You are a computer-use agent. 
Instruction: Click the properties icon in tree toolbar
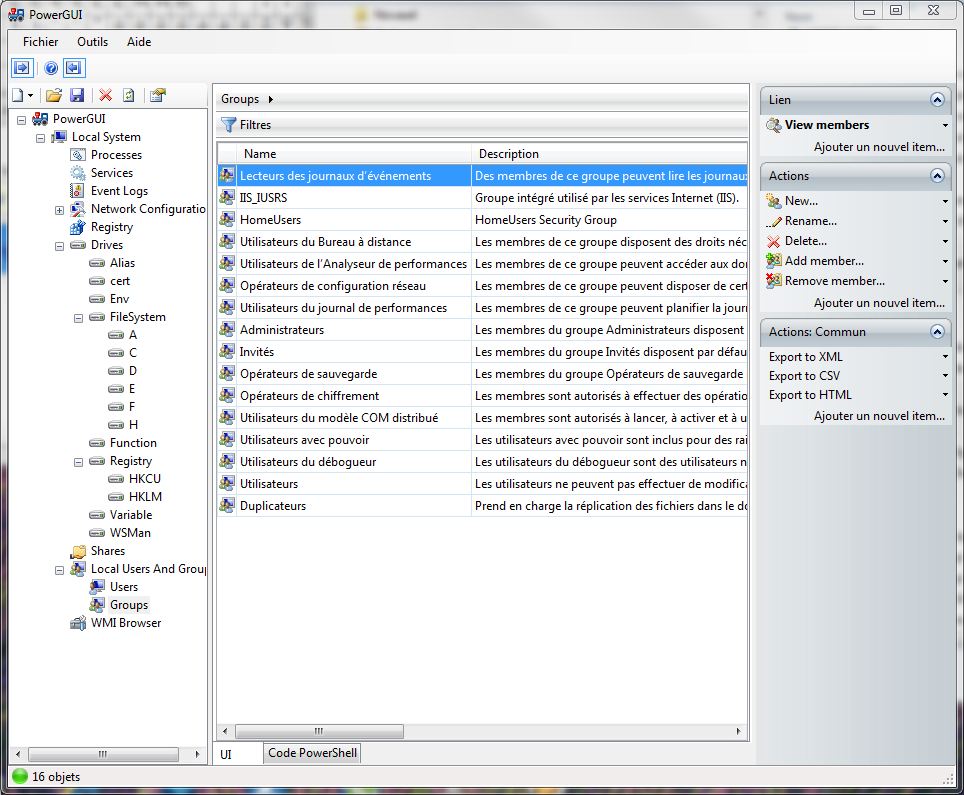tap(157, 95)
